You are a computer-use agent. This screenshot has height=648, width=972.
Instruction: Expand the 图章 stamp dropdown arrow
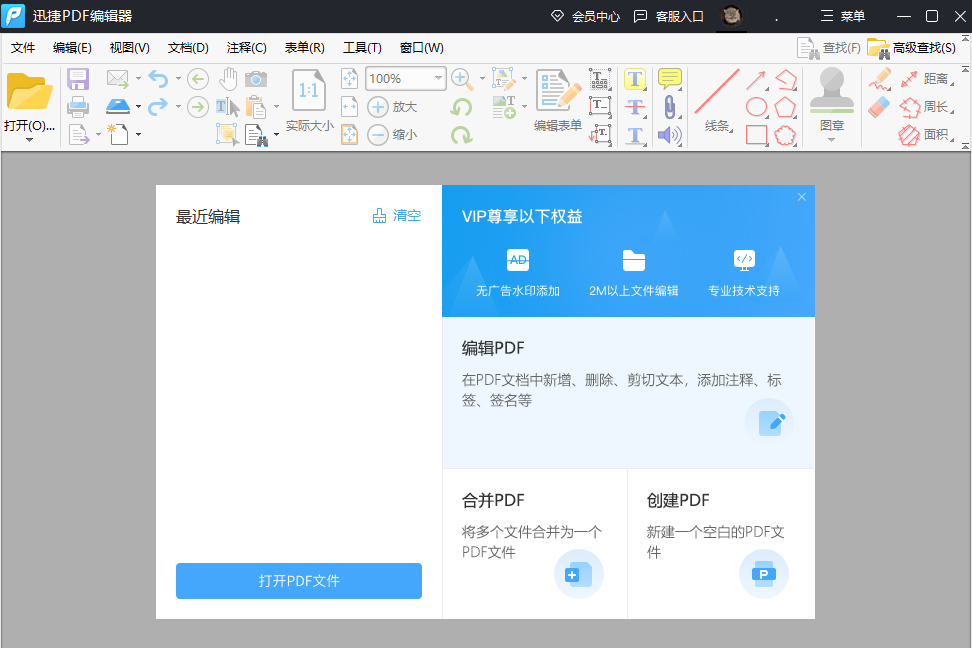831,140
